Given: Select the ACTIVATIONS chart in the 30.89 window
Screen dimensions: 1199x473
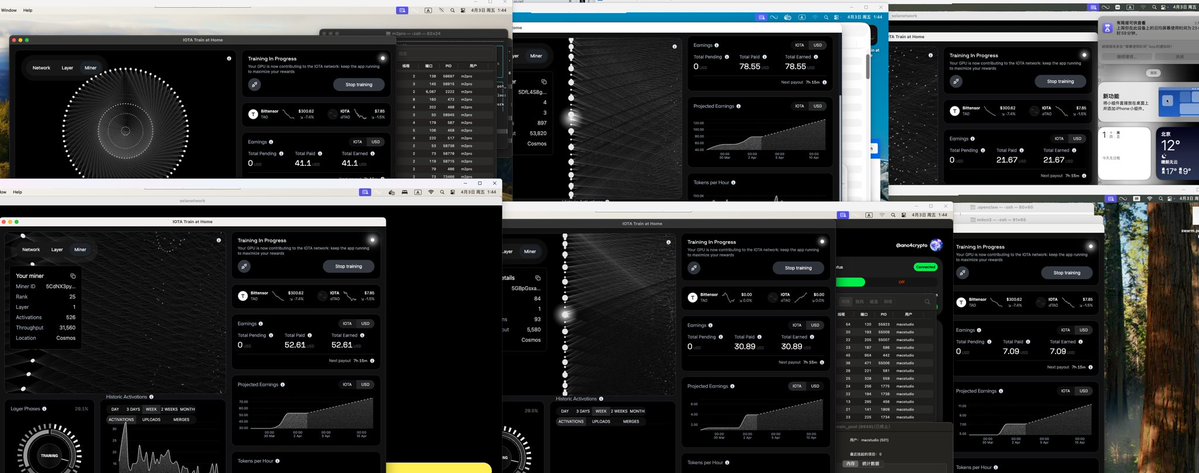Looking at the screenshot, I should tap(570, 421).
